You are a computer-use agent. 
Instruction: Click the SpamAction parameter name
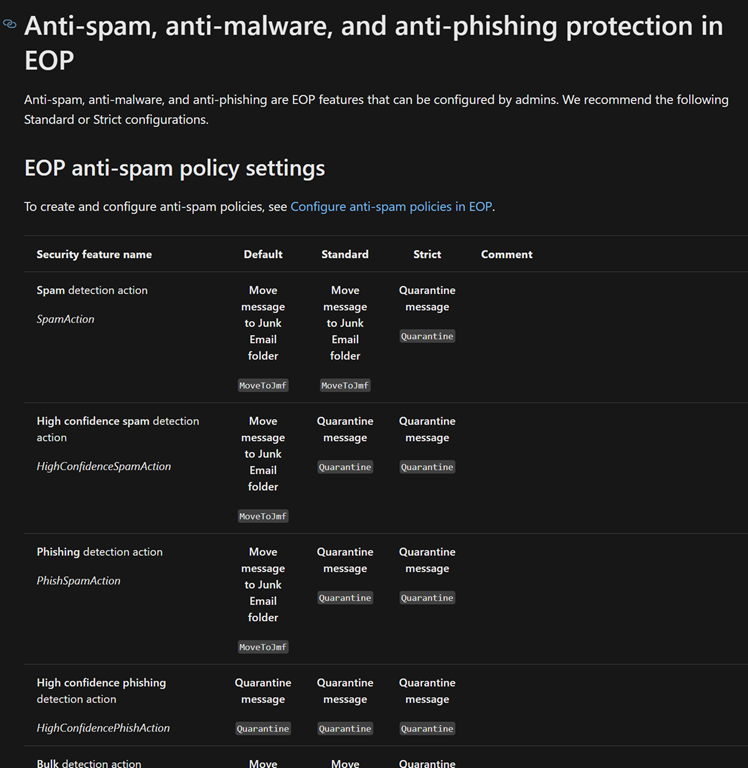(x=66, y=319)
